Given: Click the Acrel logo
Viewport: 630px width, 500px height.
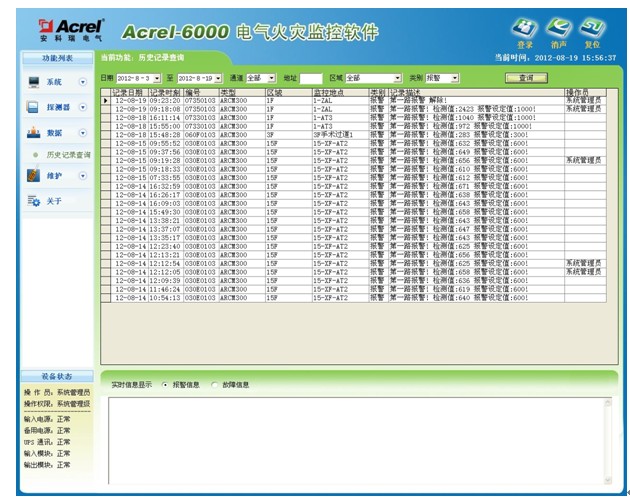Looking at the screenshot, I should tap(72, 30).
